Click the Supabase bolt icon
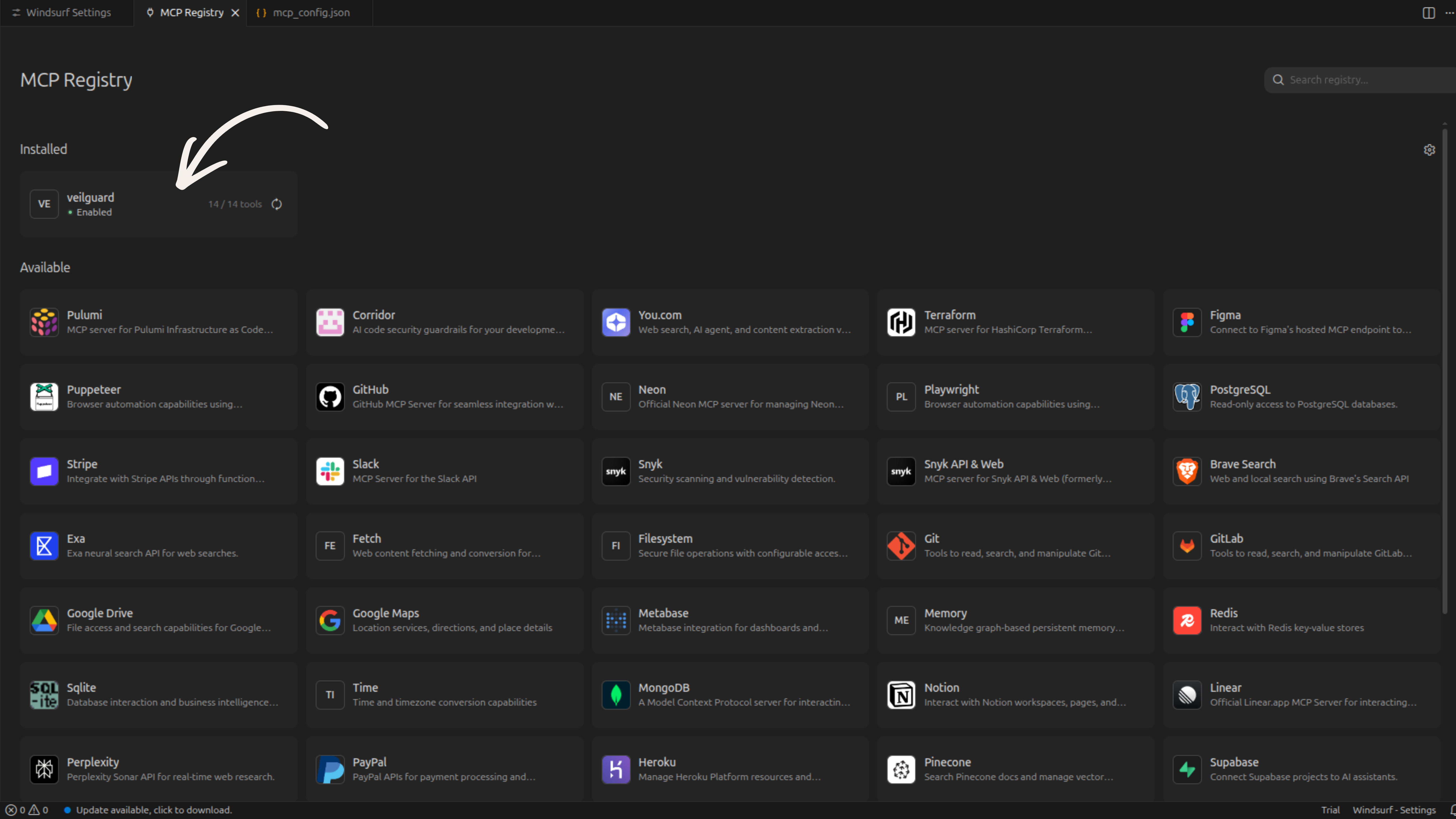 pos(1187,770)
